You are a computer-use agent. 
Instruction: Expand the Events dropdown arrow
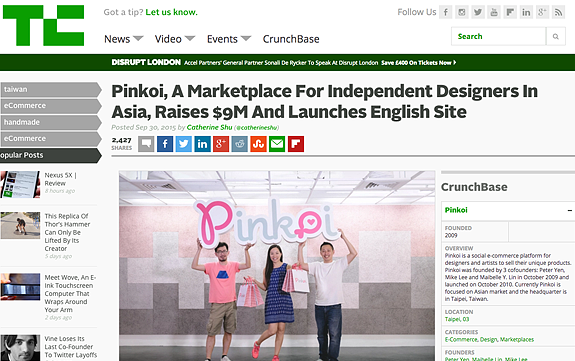pos(246,38)
